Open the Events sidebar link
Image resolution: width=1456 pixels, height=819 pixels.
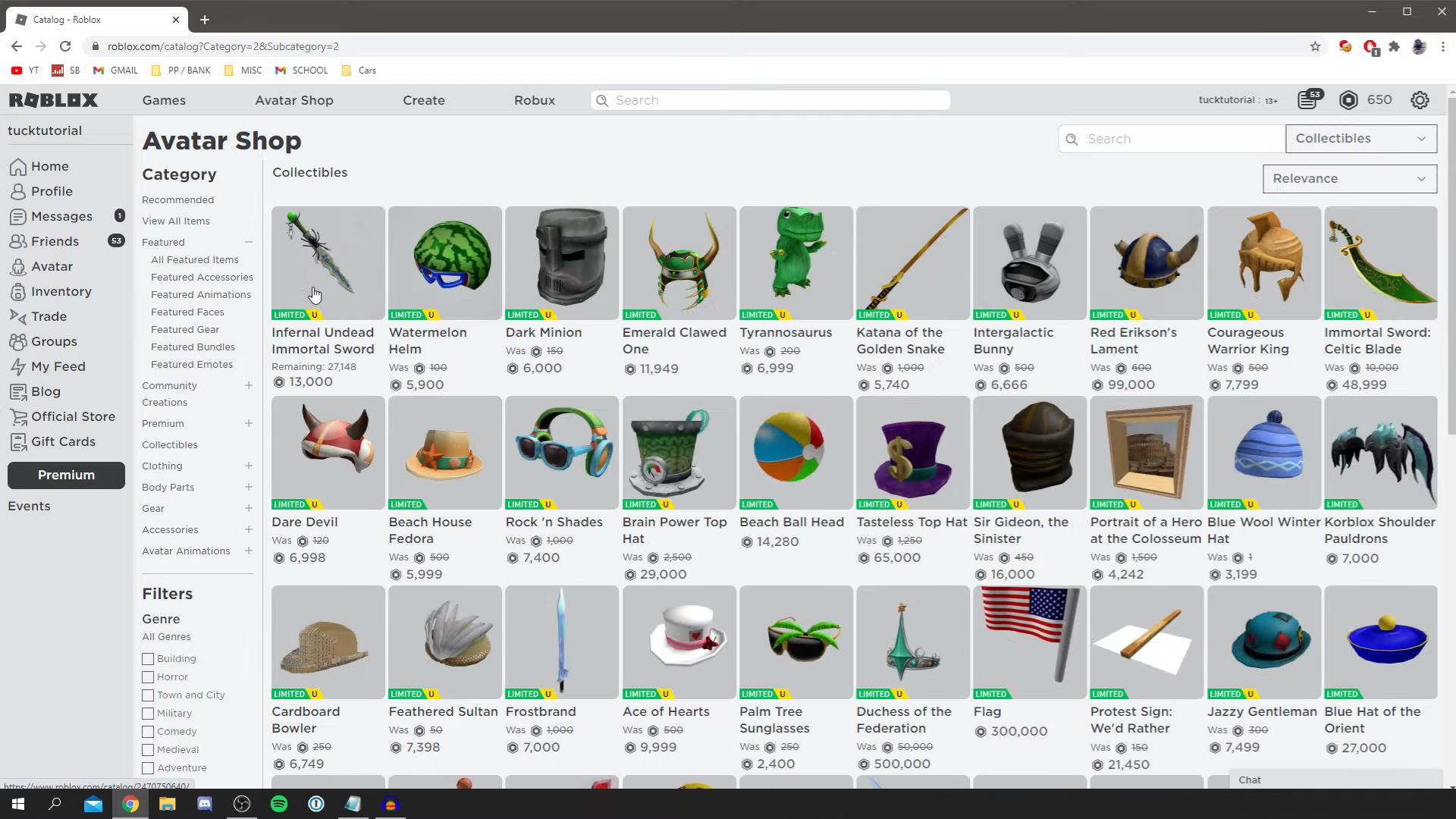29,507
